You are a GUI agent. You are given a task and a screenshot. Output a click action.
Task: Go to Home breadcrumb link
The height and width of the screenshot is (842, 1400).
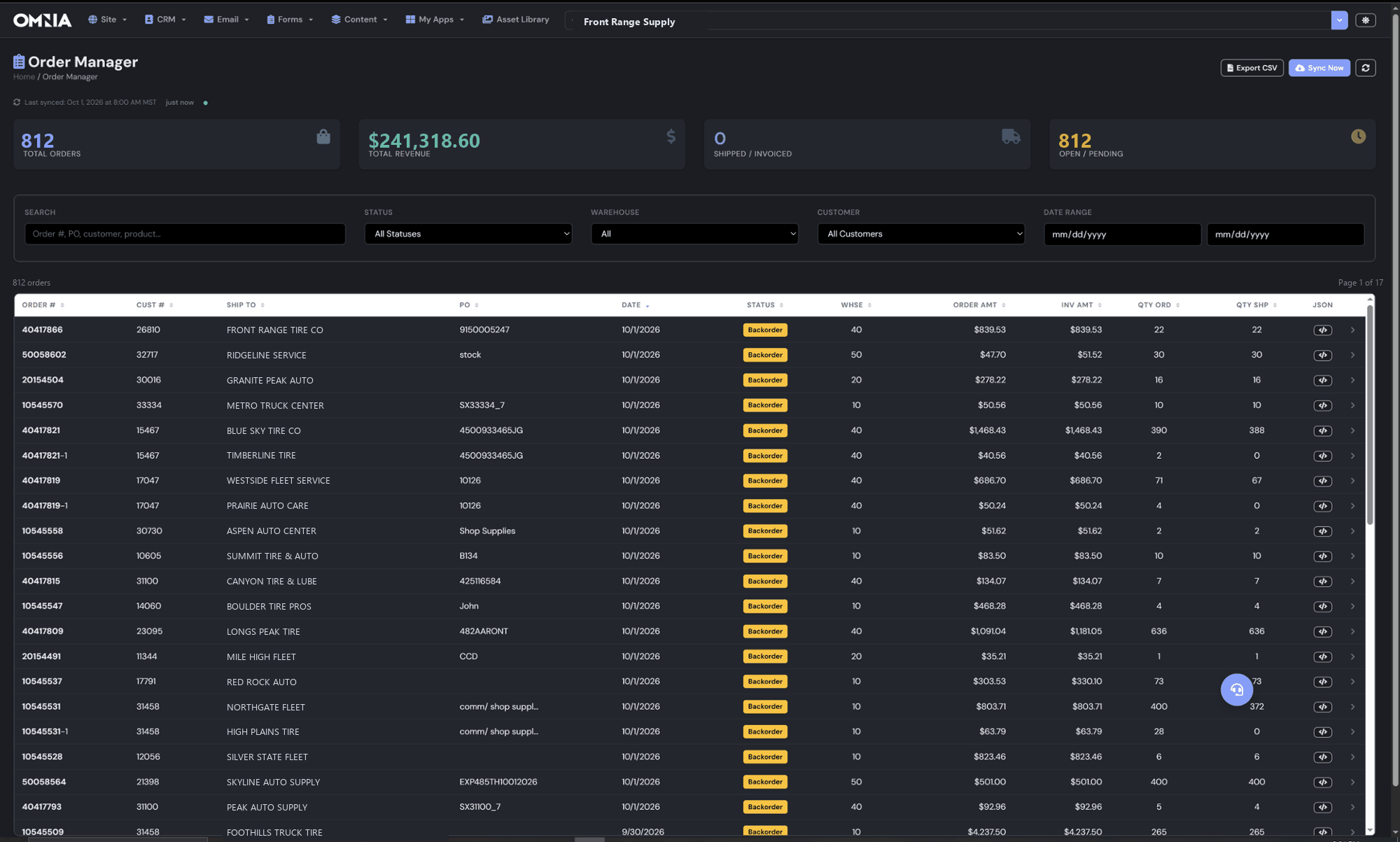click(24, 77)
